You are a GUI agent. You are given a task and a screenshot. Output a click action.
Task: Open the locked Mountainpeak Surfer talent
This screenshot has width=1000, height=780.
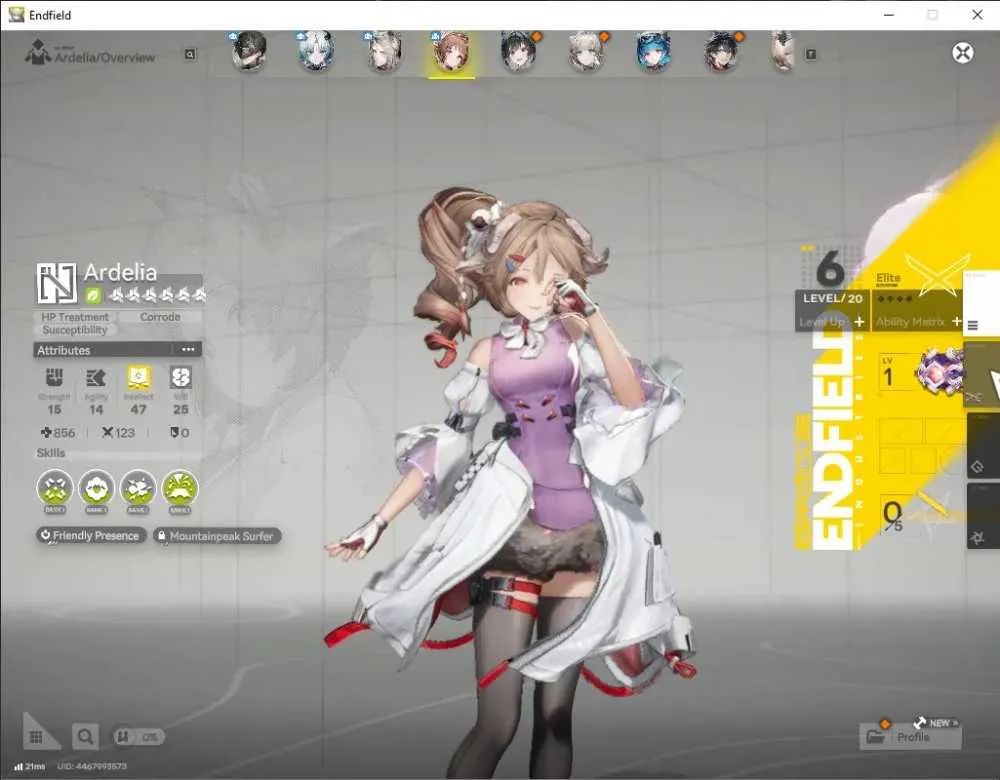tap(216, 536)
